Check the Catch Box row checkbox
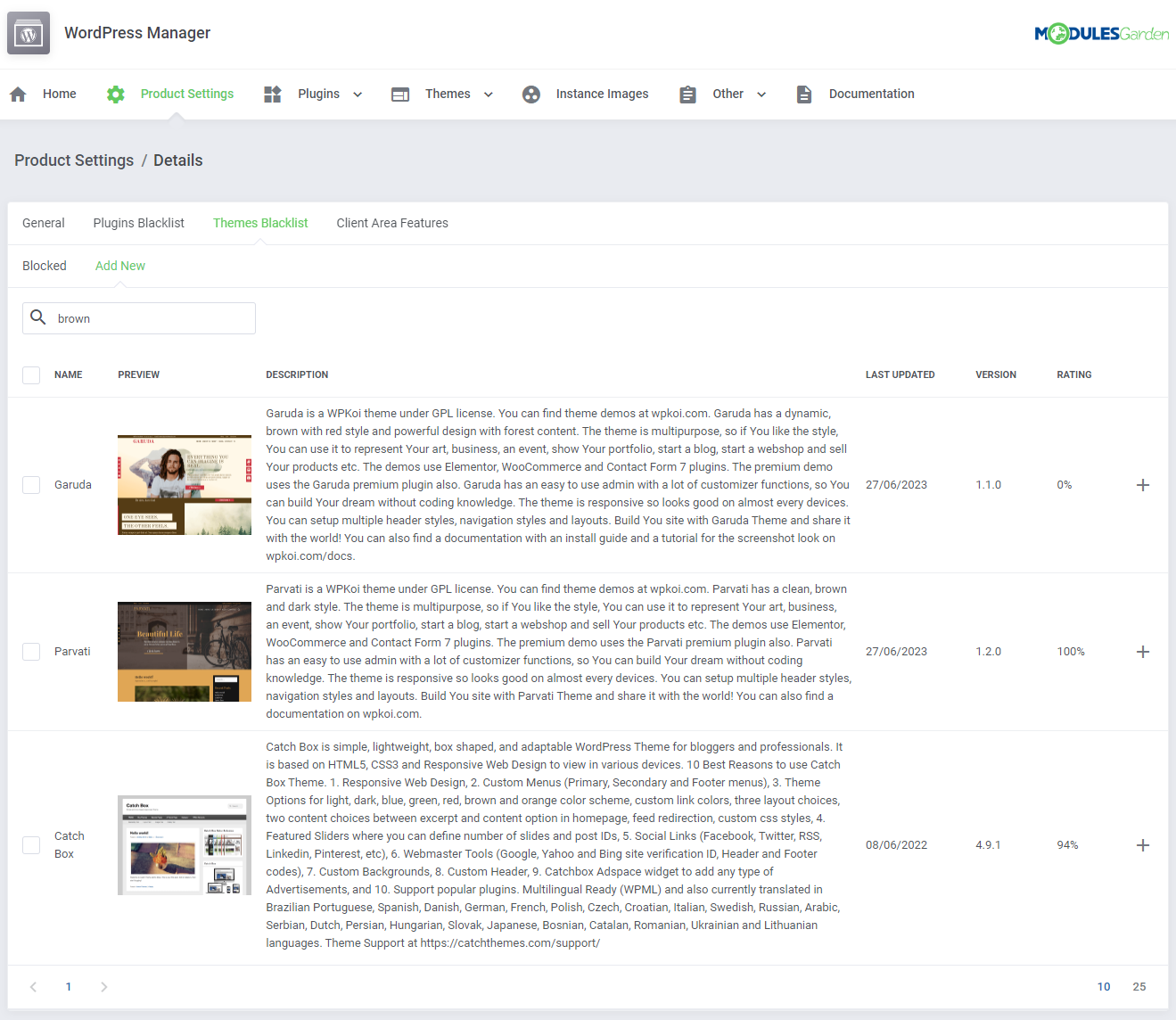The width and height of the screenshot is (1176, 1020). pyautogui.click(x=31, y=845)
